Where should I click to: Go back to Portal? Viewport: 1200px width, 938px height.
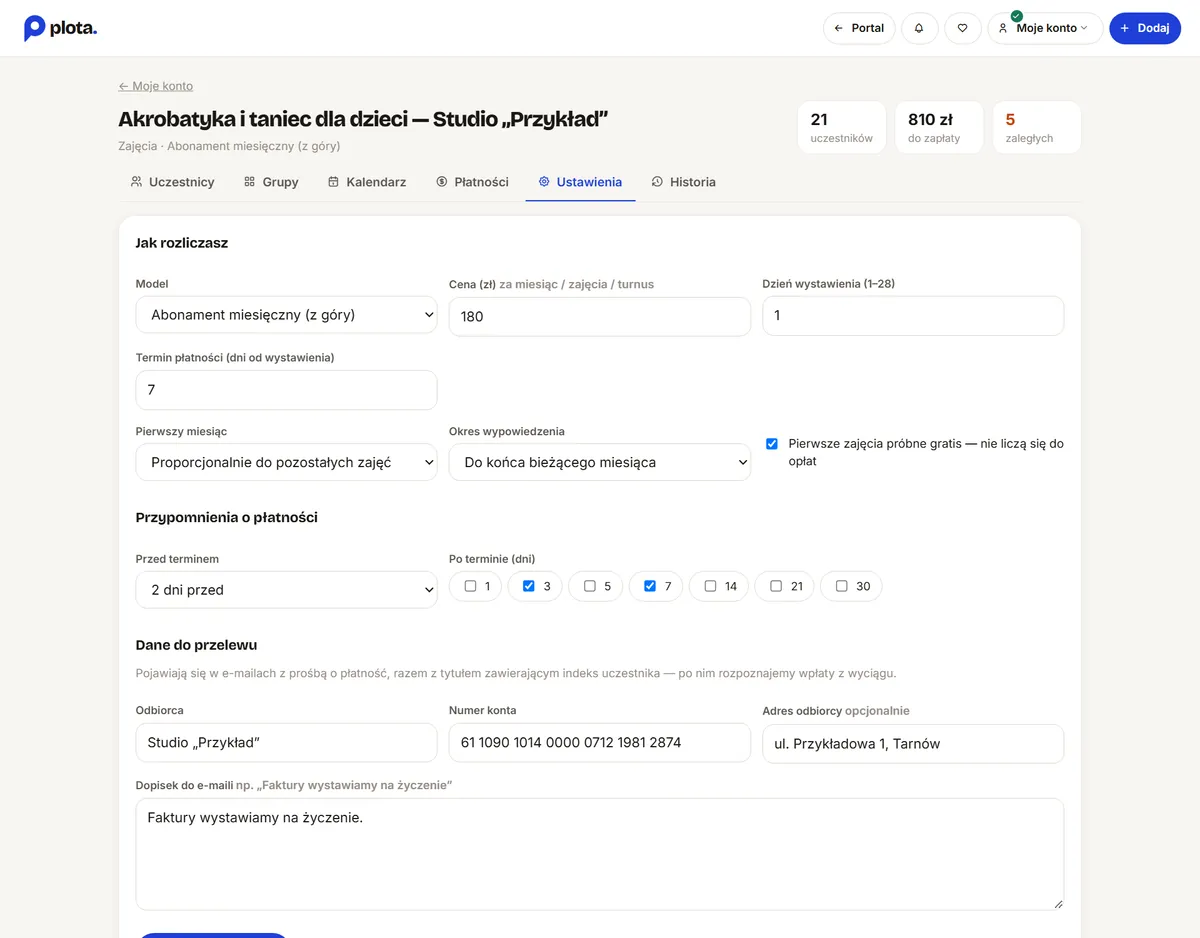click(x=859, y=28)
